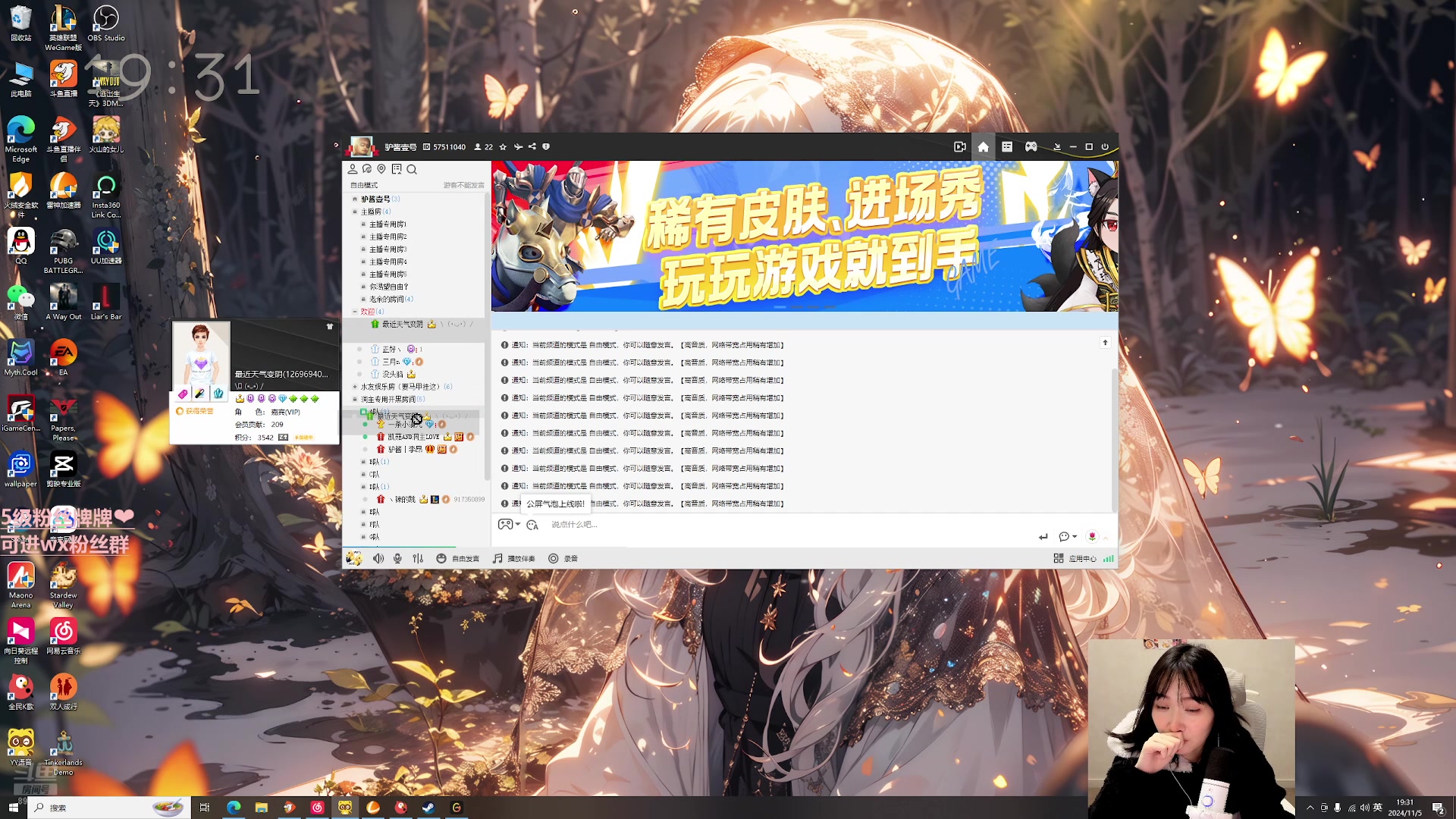Select the root channel 驴酱壹号(3)

tap(380, 199)
